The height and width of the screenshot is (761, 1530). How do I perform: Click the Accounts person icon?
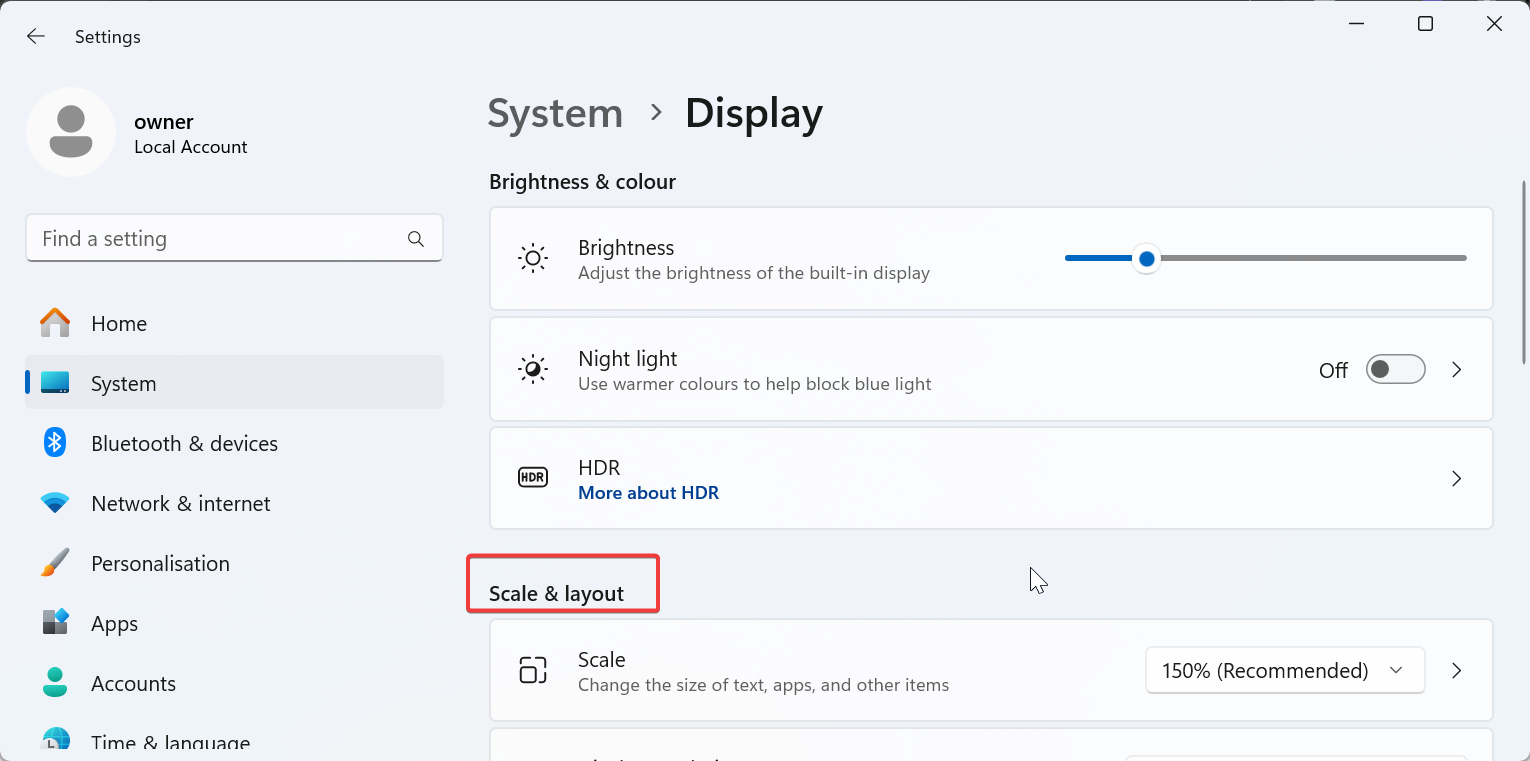(55, 683)
